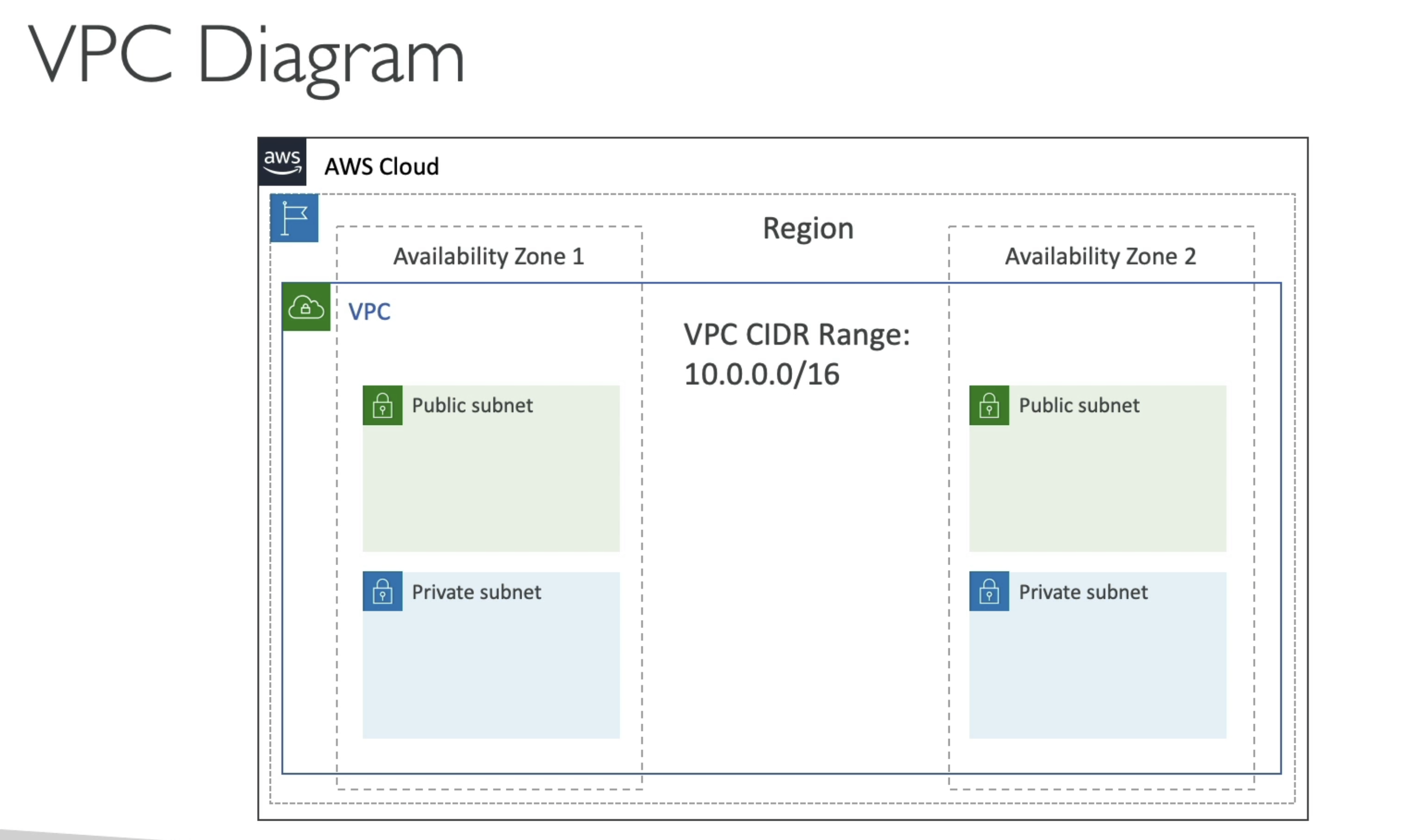Click the "Availability Zone 2" heading
1405x840 pixels.
pos(1100,257)
